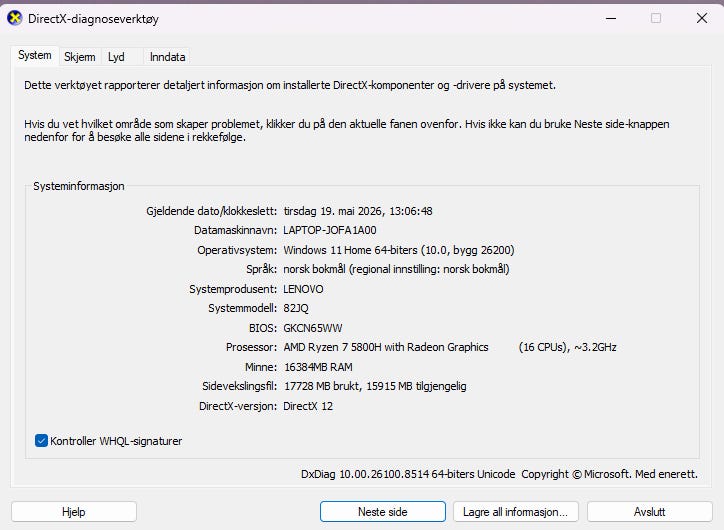Click AMD Ryzen 7 5800H processor text

pos(386,347)
